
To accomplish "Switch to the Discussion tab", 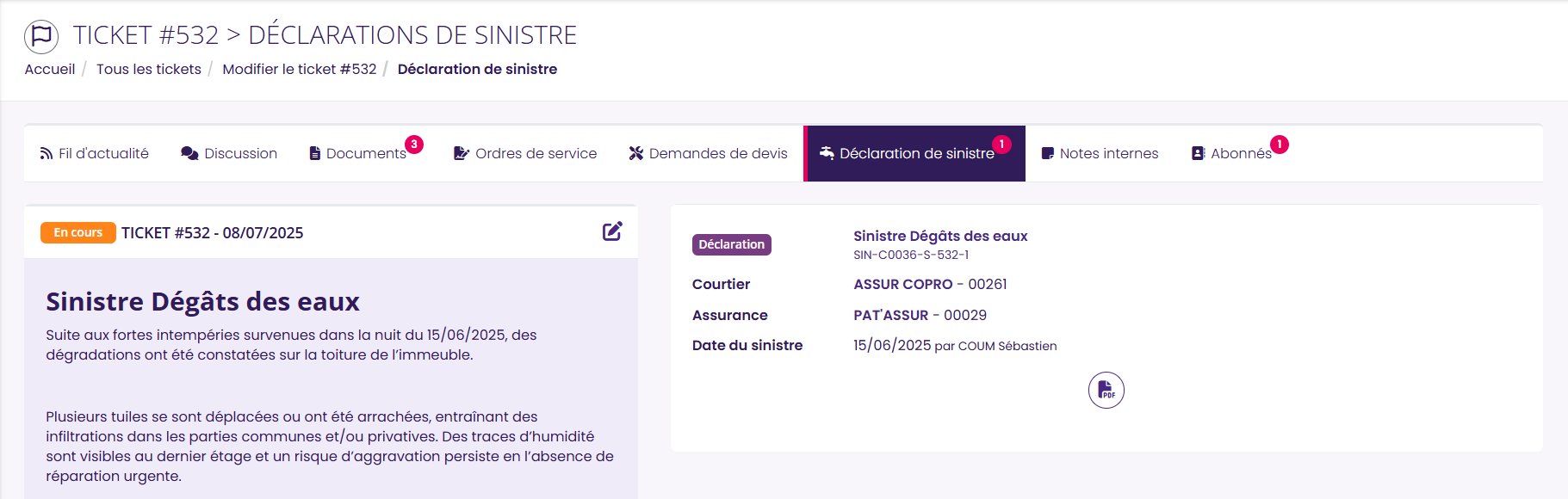I will [x=229, y=153].
